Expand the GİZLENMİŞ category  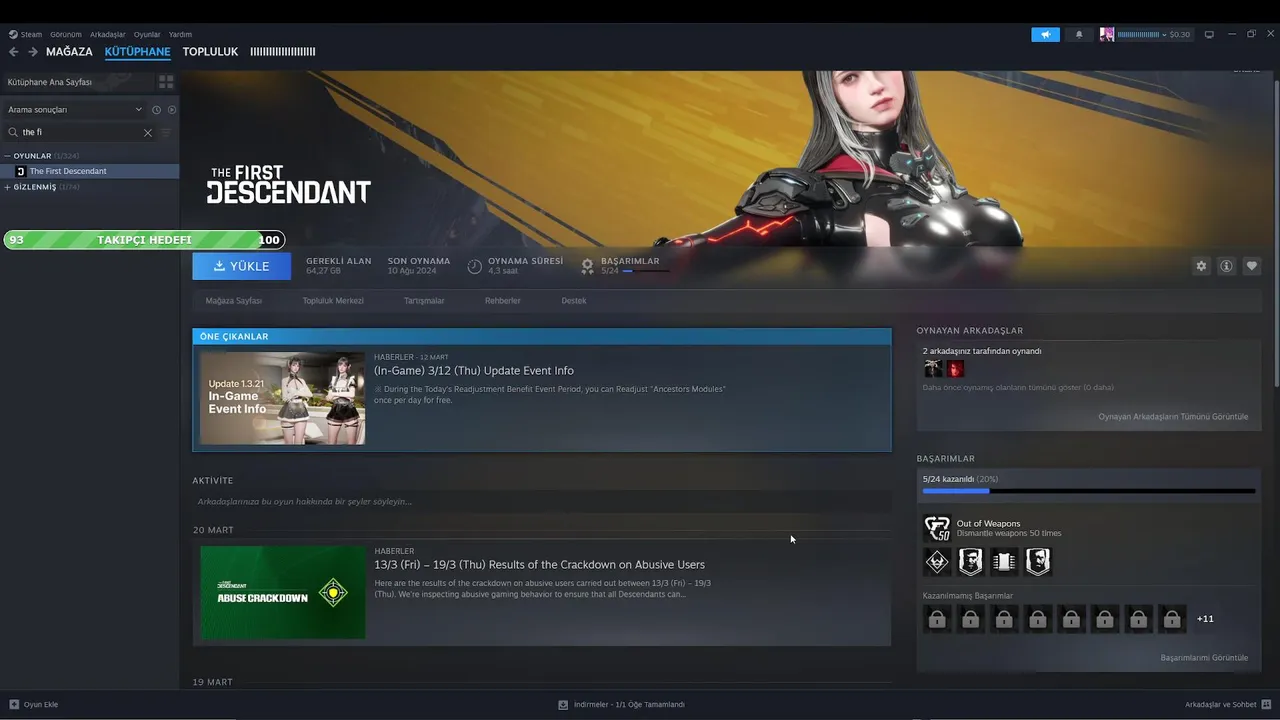click(x=7, y=187)
